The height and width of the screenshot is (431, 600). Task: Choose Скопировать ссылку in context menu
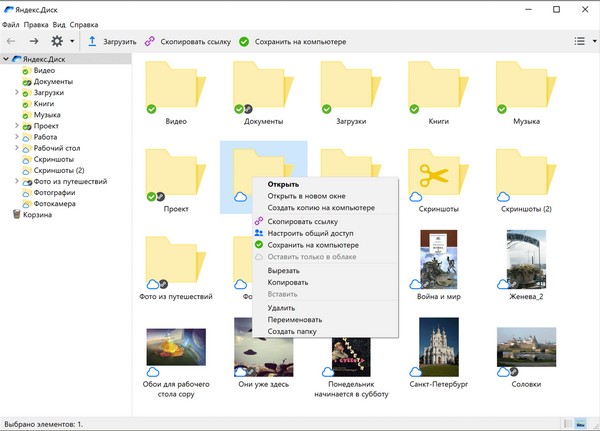pyautogui.click(x=325, y=221)
